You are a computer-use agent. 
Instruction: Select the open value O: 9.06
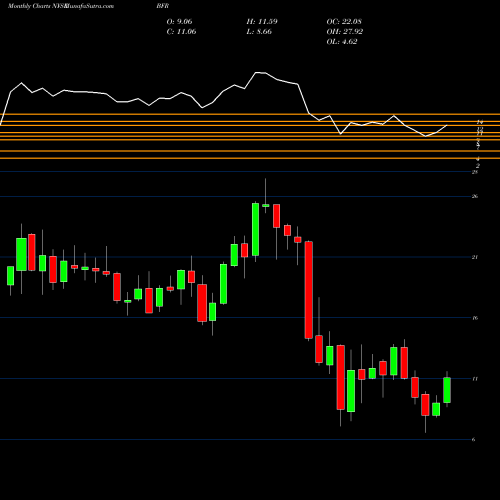(179, 21)
